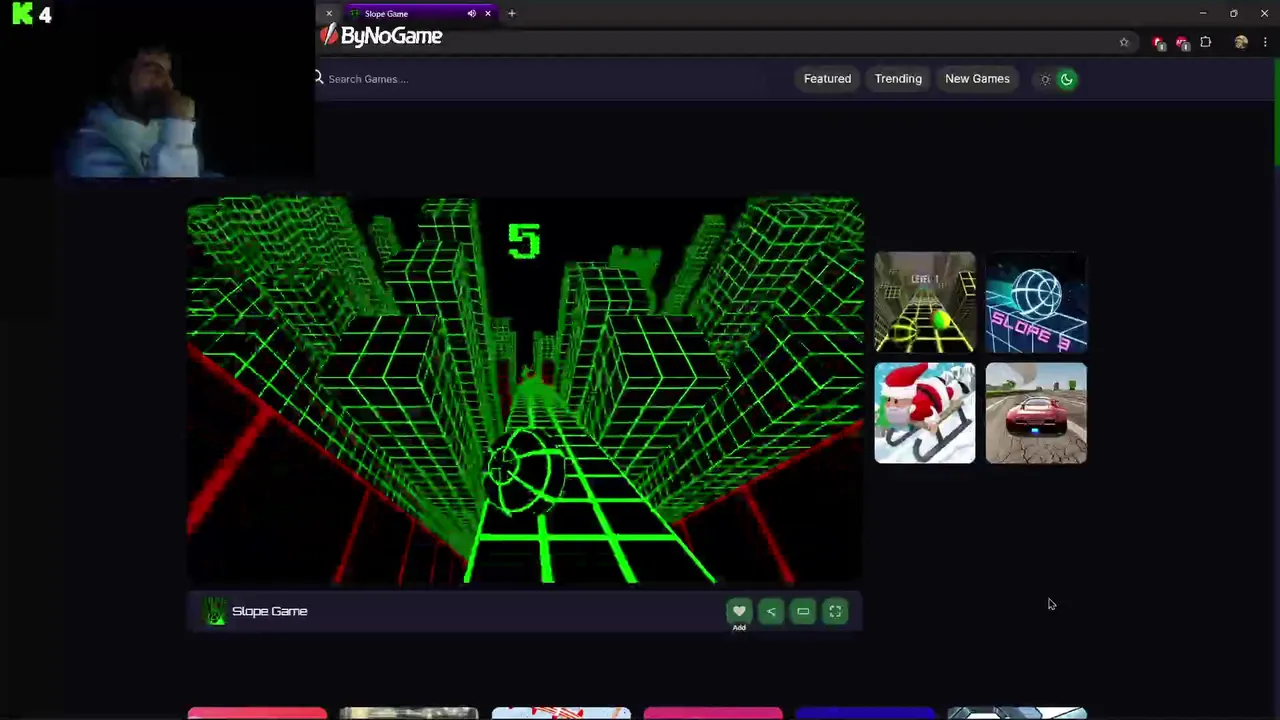Minimize the browser window
This screenshot has width=1280, height=720.
tap(1203, 13)
